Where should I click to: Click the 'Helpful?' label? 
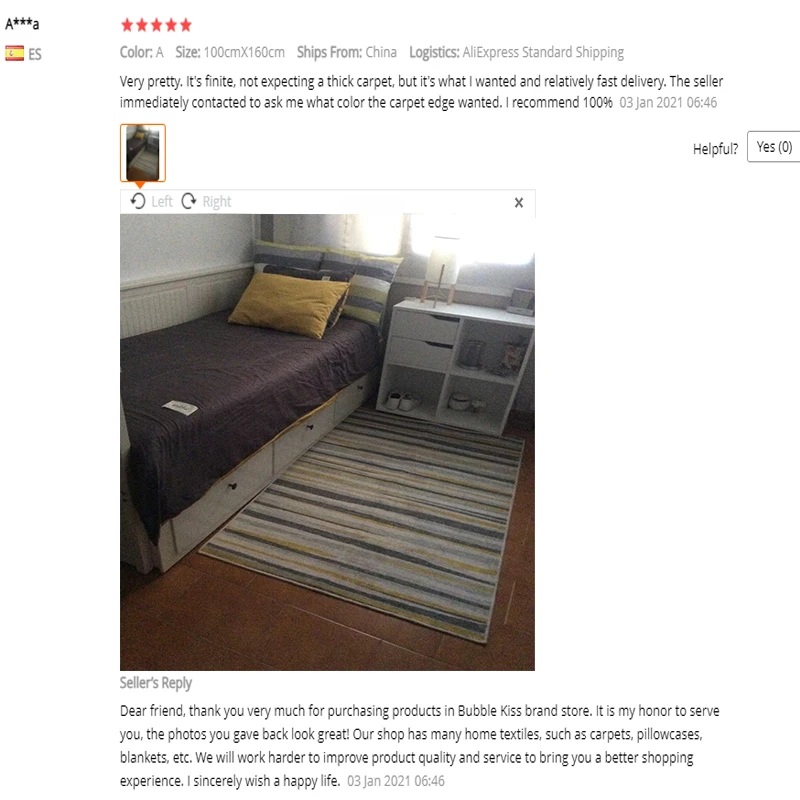pyautogui.click(x=715, y=148)
